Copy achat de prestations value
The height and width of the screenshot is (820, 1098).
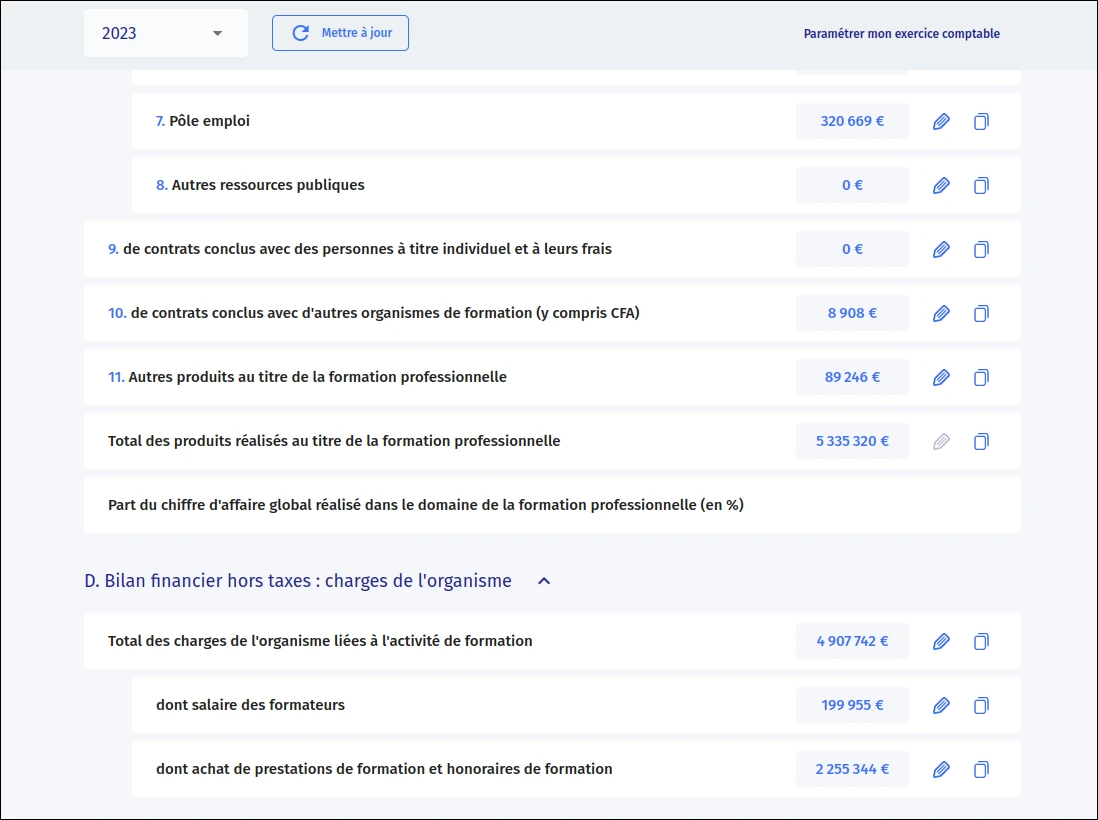click(x=981, y=770)
